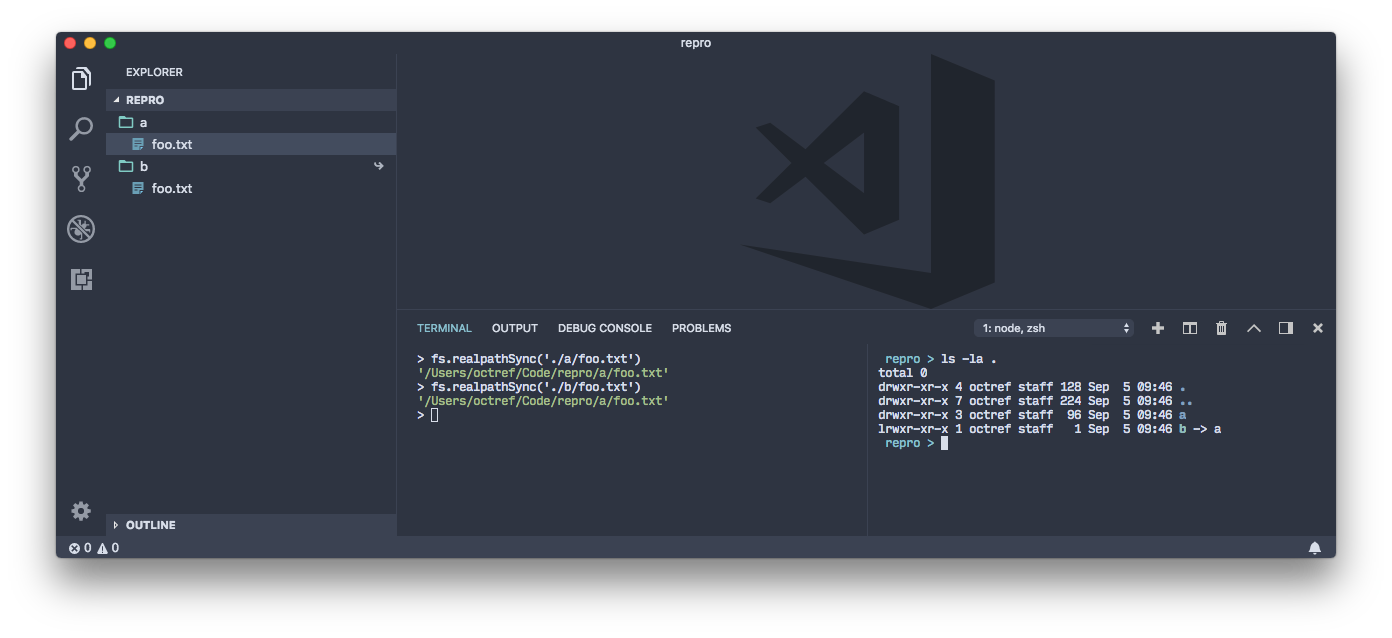Open notifications bell in status bar

point(1315,547)
